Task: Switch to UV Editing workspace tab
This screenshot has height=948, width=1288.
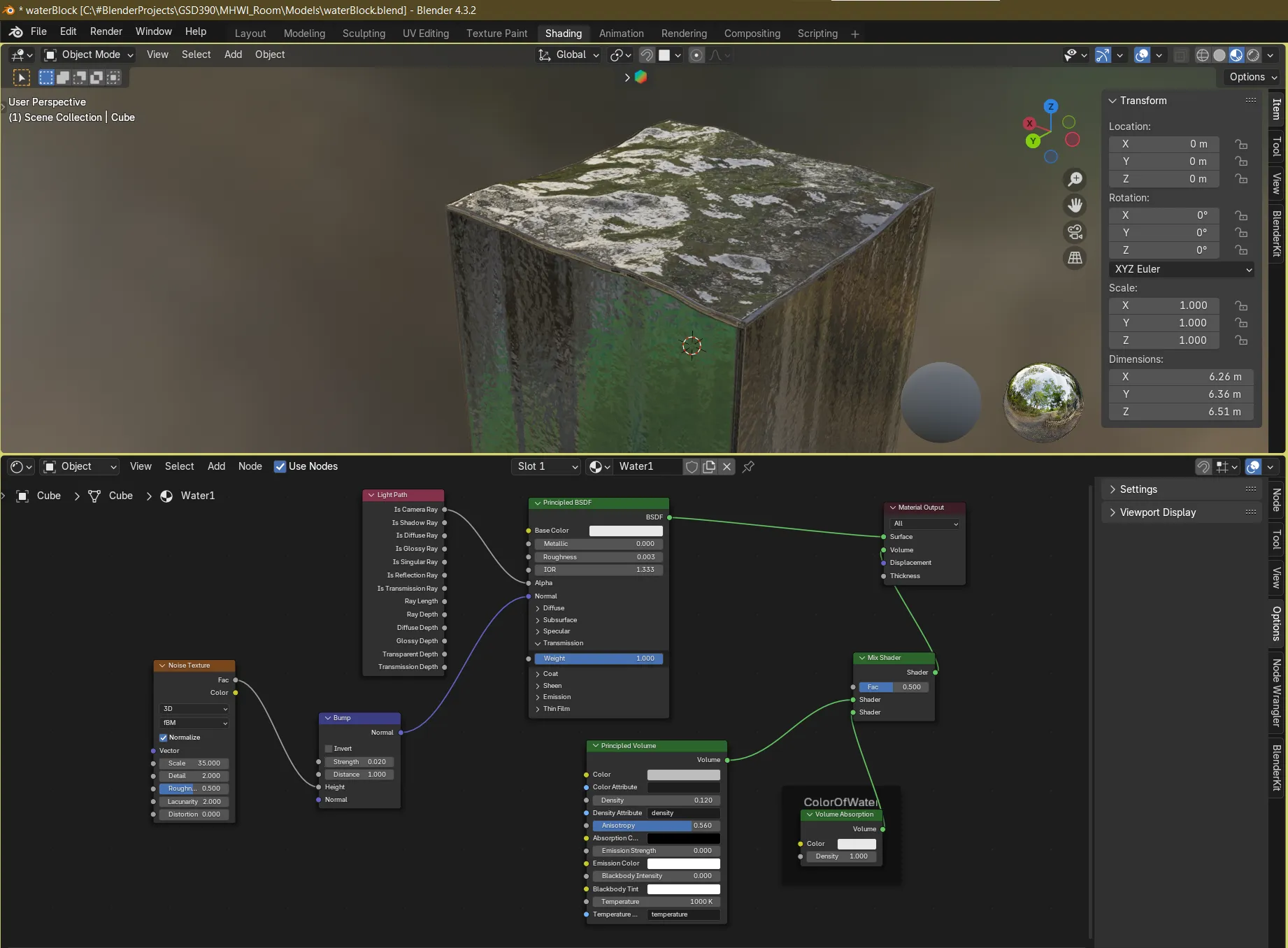Action: pyautogui.click(x=426, y=34)
